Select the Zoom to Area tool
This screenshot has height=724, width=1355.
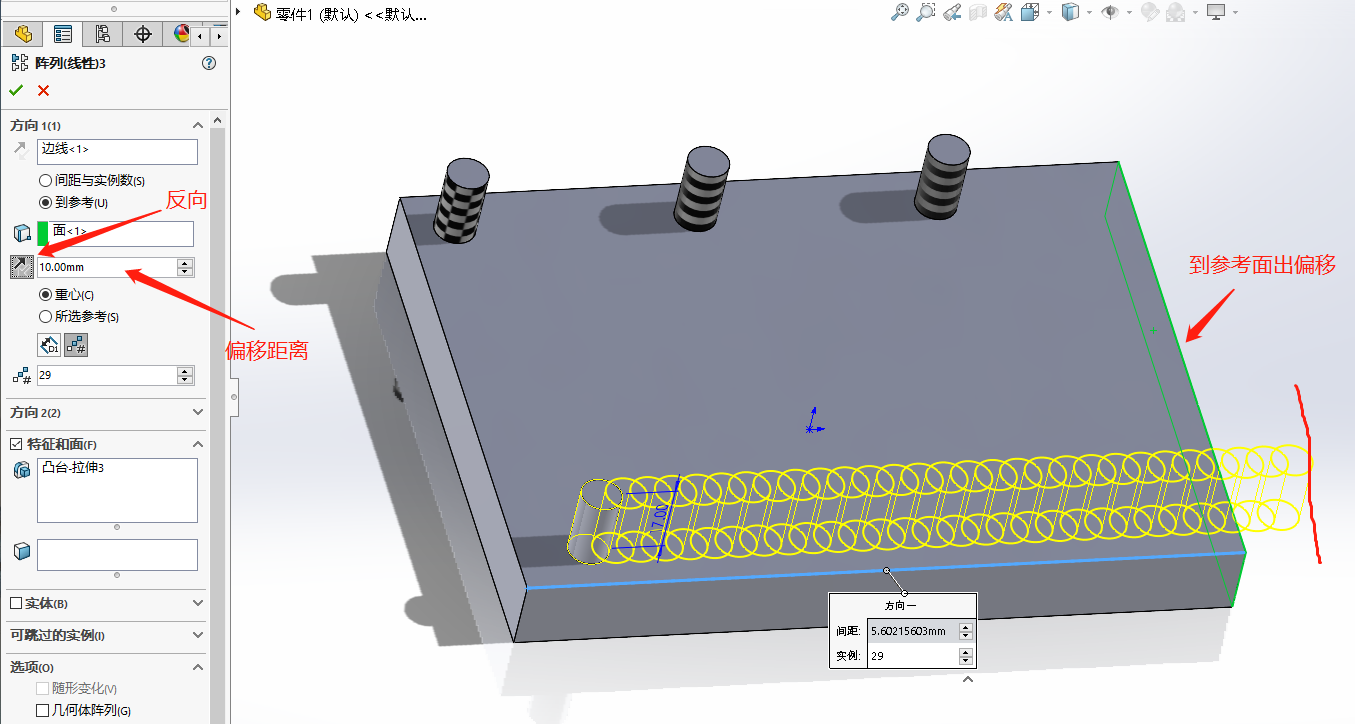926,12
